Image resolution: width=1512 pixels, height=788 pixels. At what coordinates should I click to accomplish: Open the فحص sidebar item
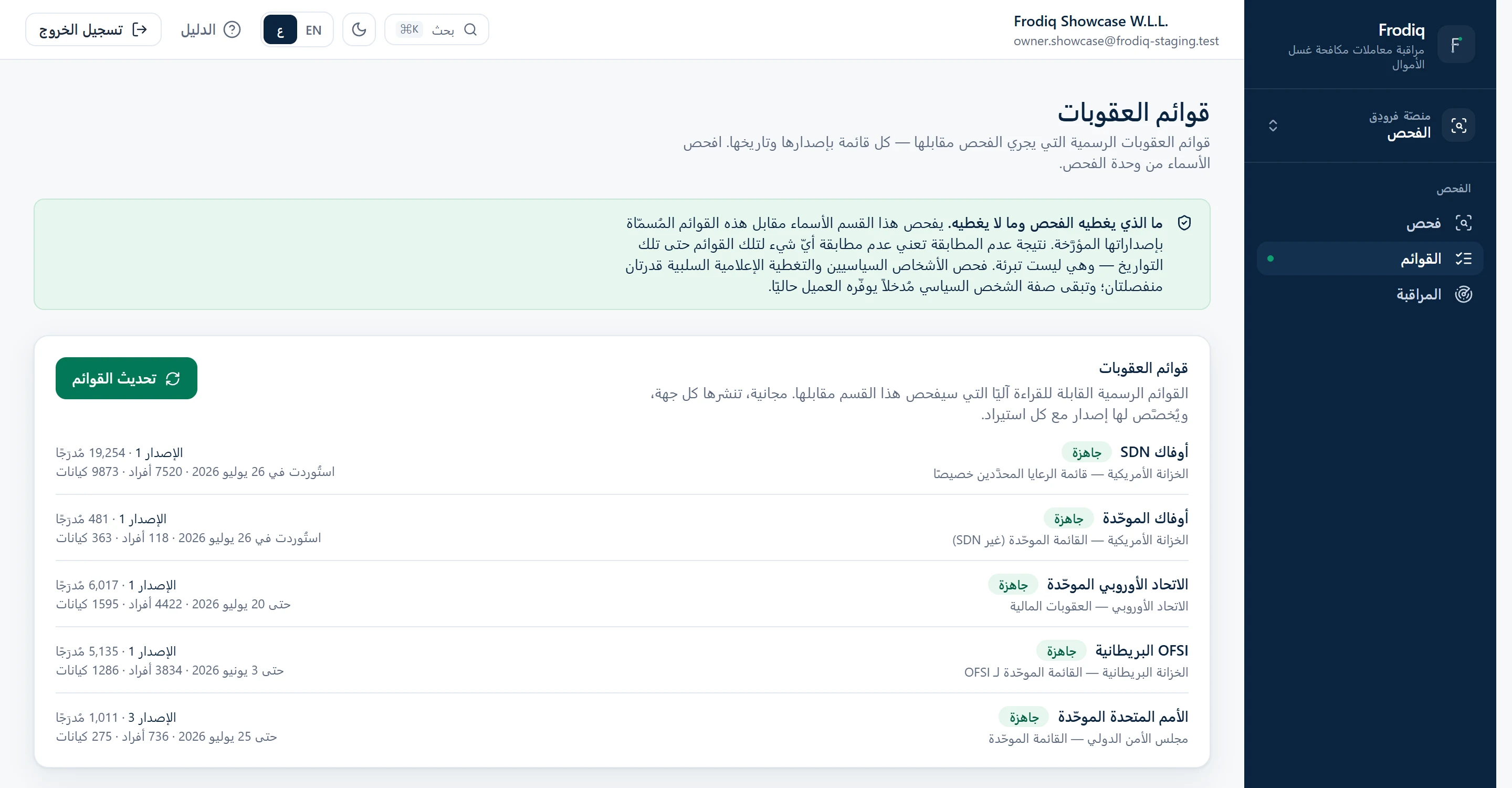click(x=1369, y=223)
